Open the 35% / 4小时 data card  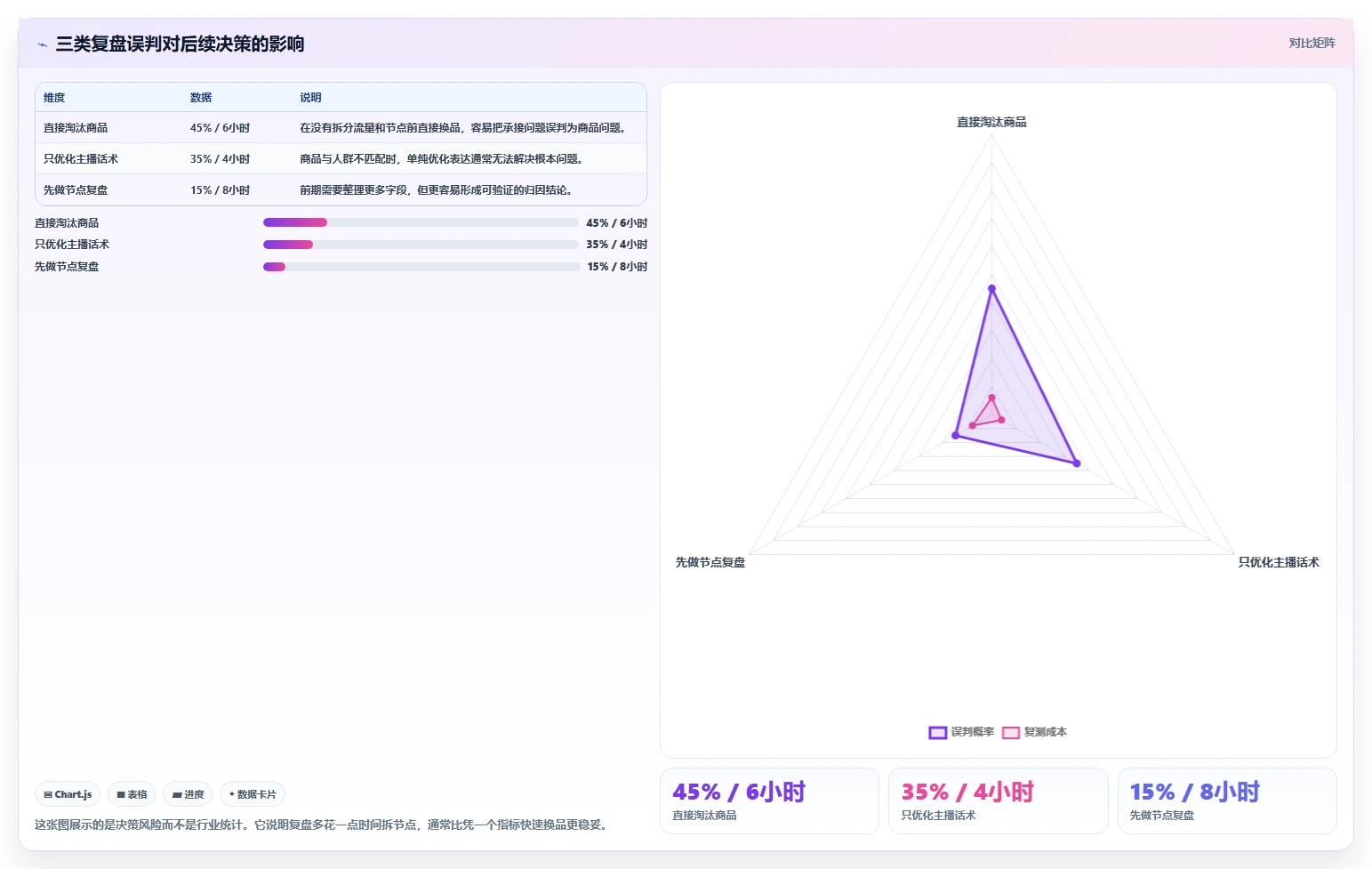(x=999, y=801)
